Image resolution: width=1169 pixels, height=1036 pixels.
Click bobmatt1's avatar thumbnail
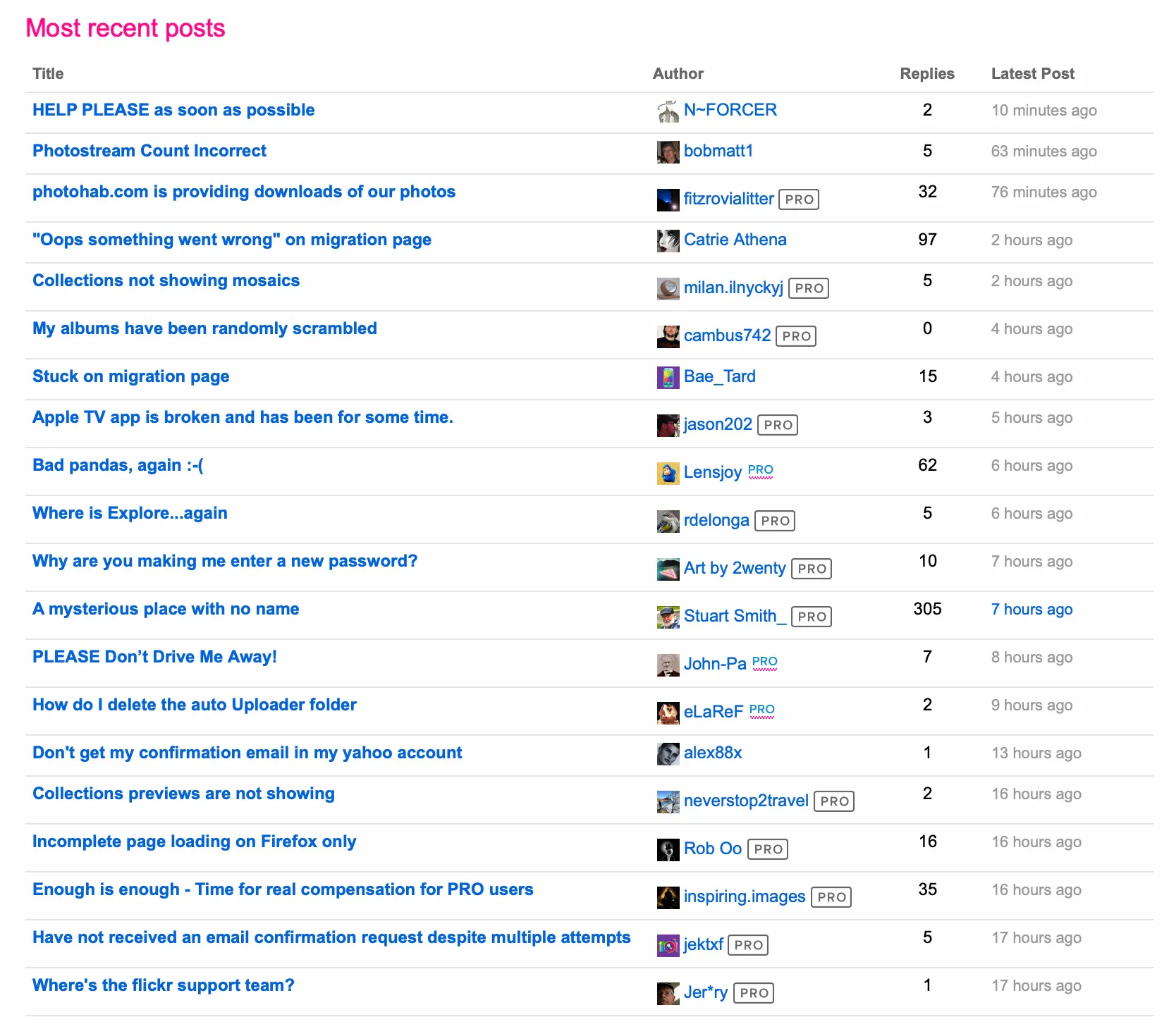pyautogui.click(x=668, y=152)
